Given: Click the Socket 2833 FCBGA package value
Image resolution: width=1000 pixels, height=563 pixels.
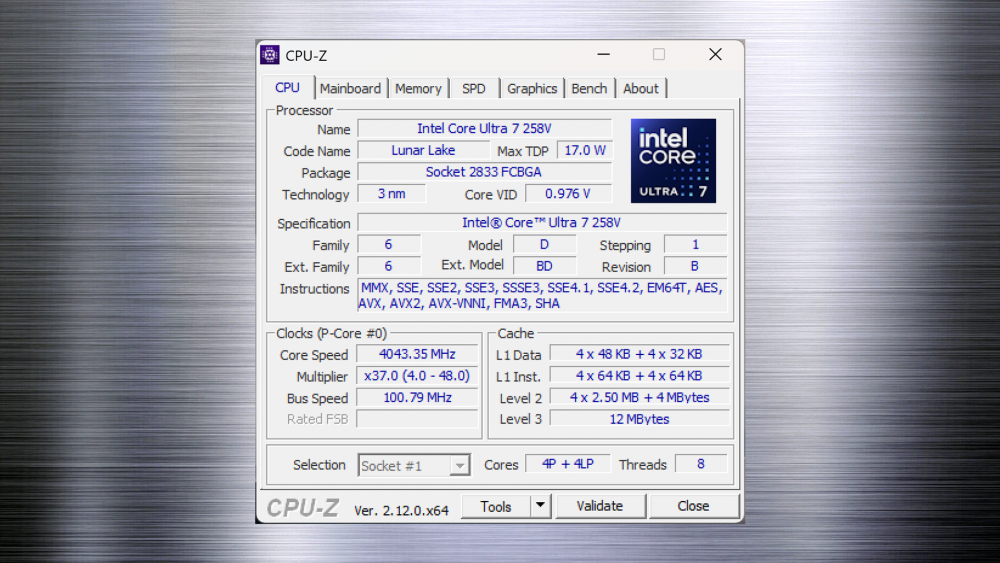Looking at the screenshot, I should [484, 172].
